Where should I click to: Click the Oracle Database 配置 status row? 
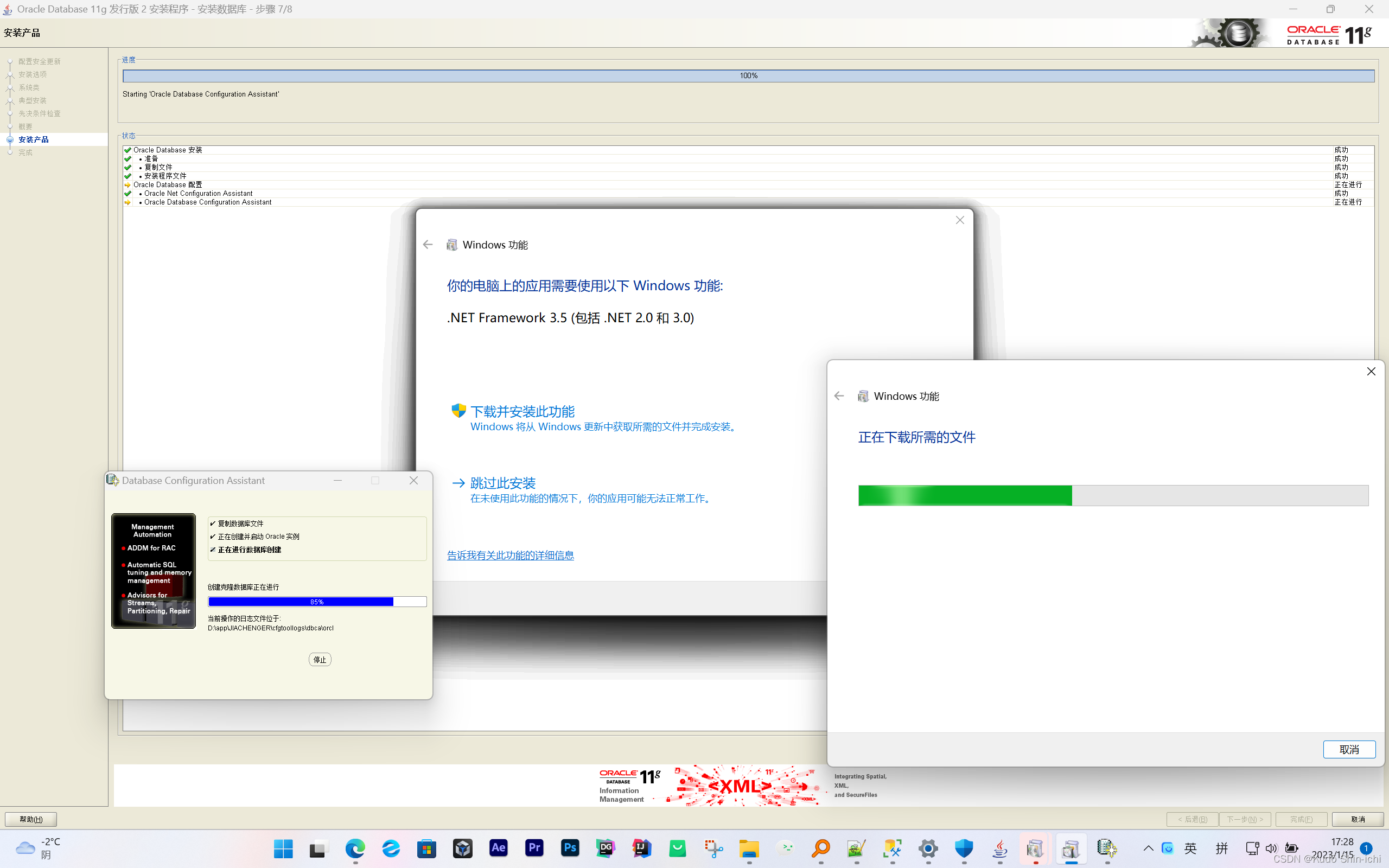[x=748, y=185]
